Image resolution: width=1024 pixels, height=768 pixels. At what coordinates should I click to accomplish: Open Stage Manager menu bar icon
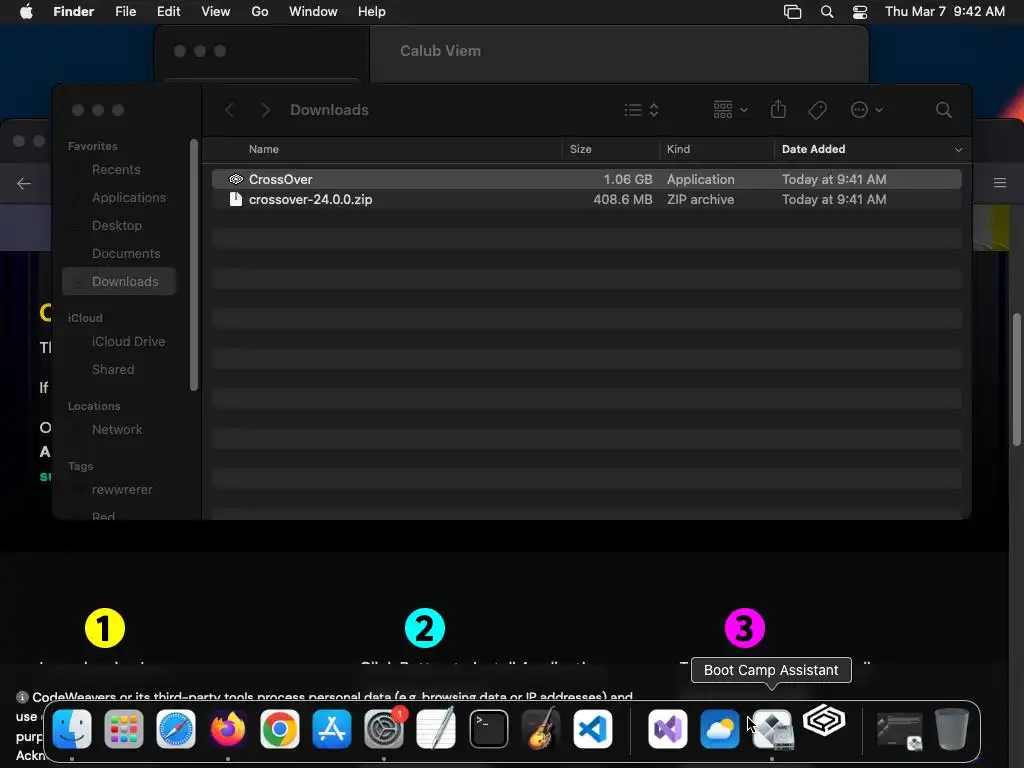pyautogui.click(x=792, y=12)
